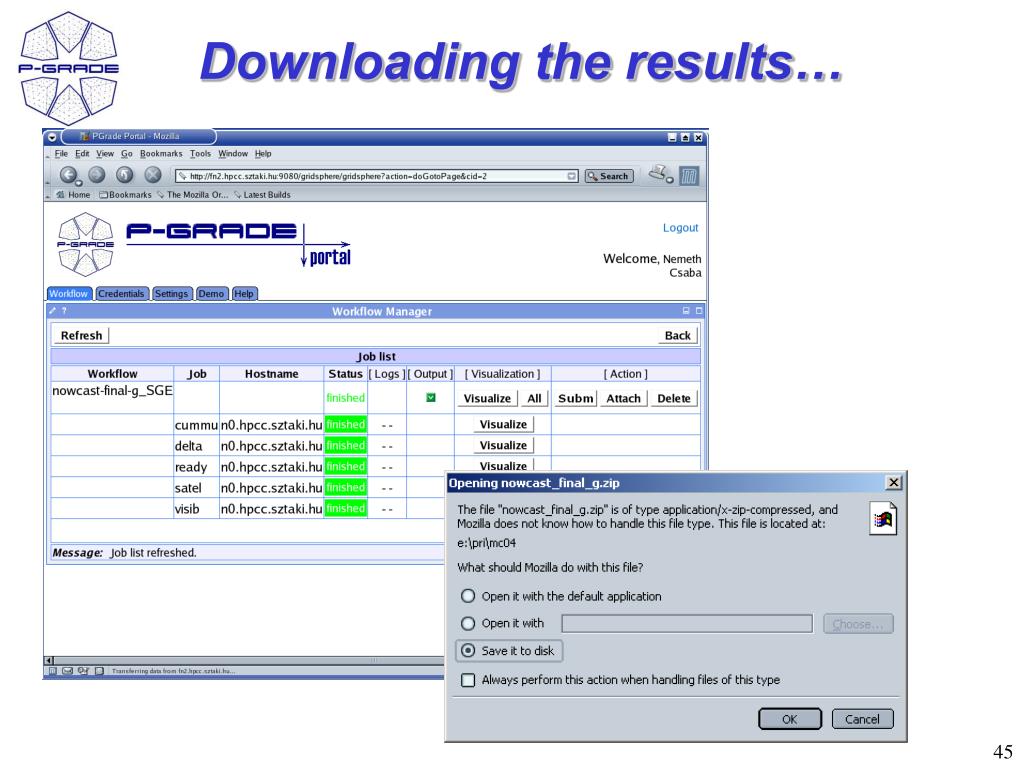Click the help question mark in Workflow Manager bar
Screen dimensions: 1024x768
pyautogui.click(x=64, y=311)
